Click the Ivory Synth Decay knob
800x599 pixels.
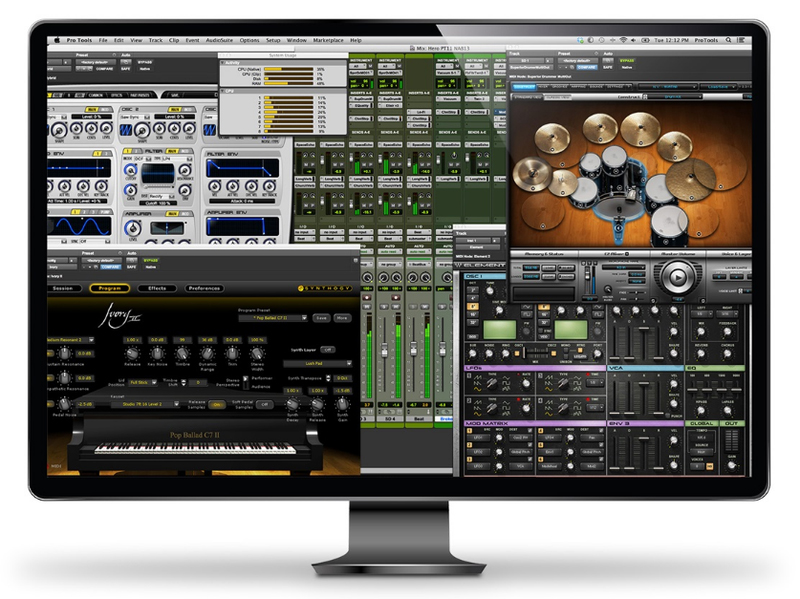click(292, 405)
